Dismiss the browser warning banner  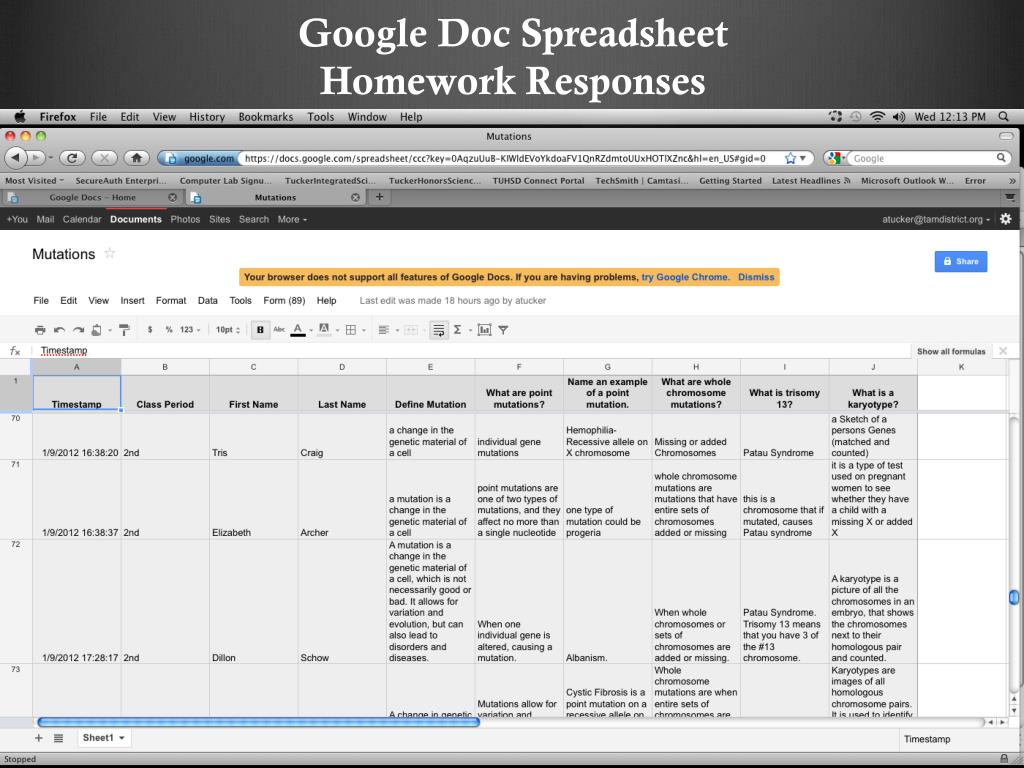pos(756,277)
